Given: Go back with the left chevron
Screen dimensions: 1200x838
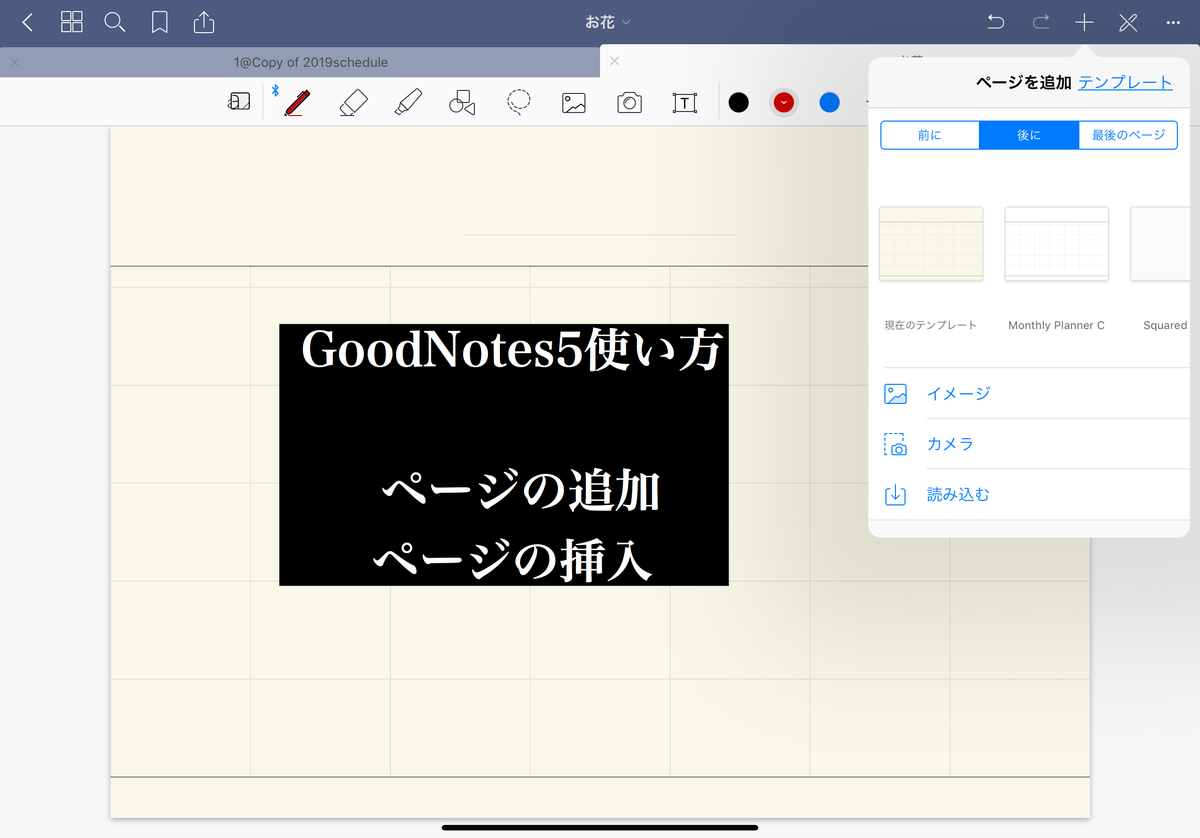Looking at the screenshot, I should click(27, 22).
